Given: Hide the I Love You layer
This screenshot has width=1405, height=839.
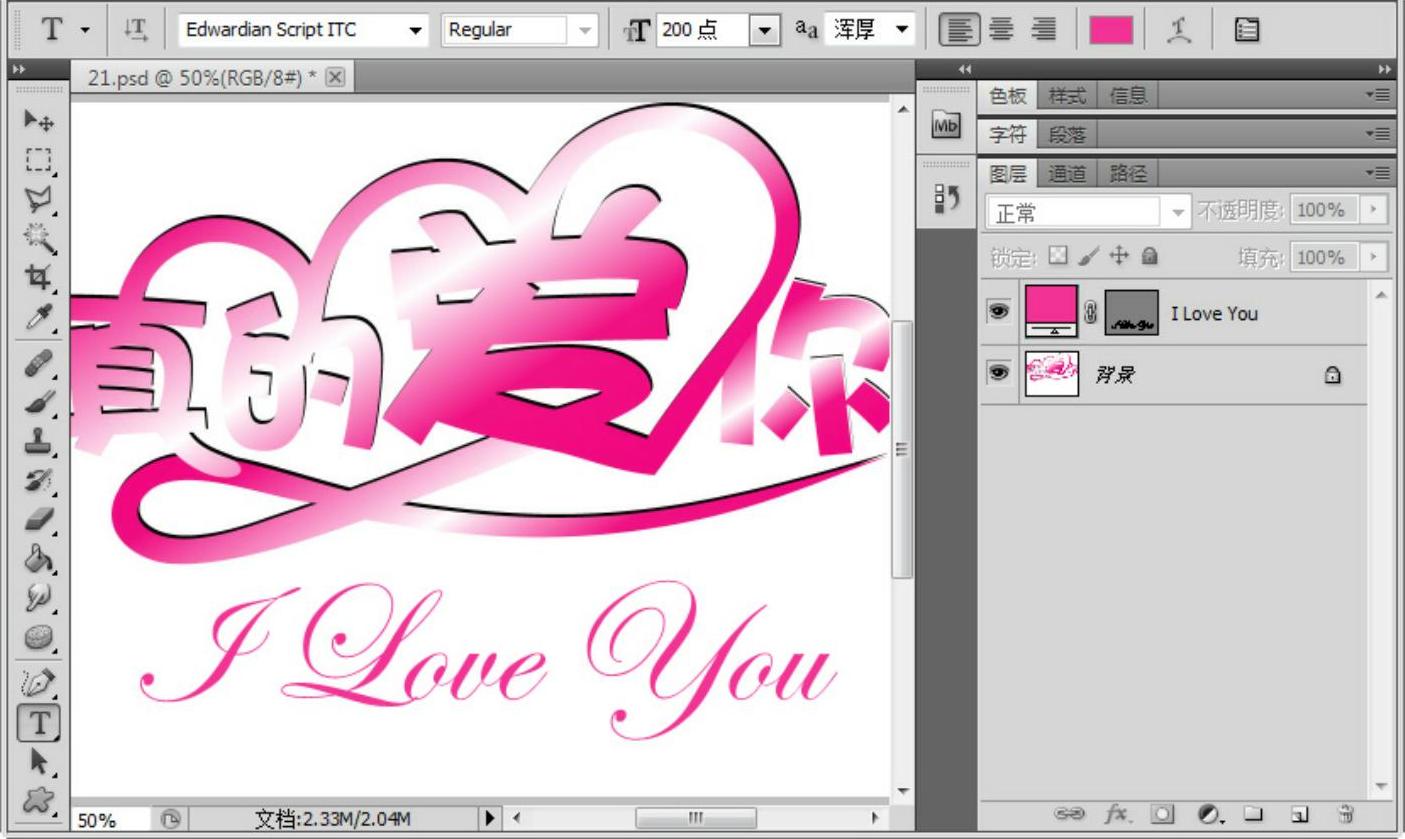Looking at the screenshot, I should pyautogui.click(x=998, y=312).
